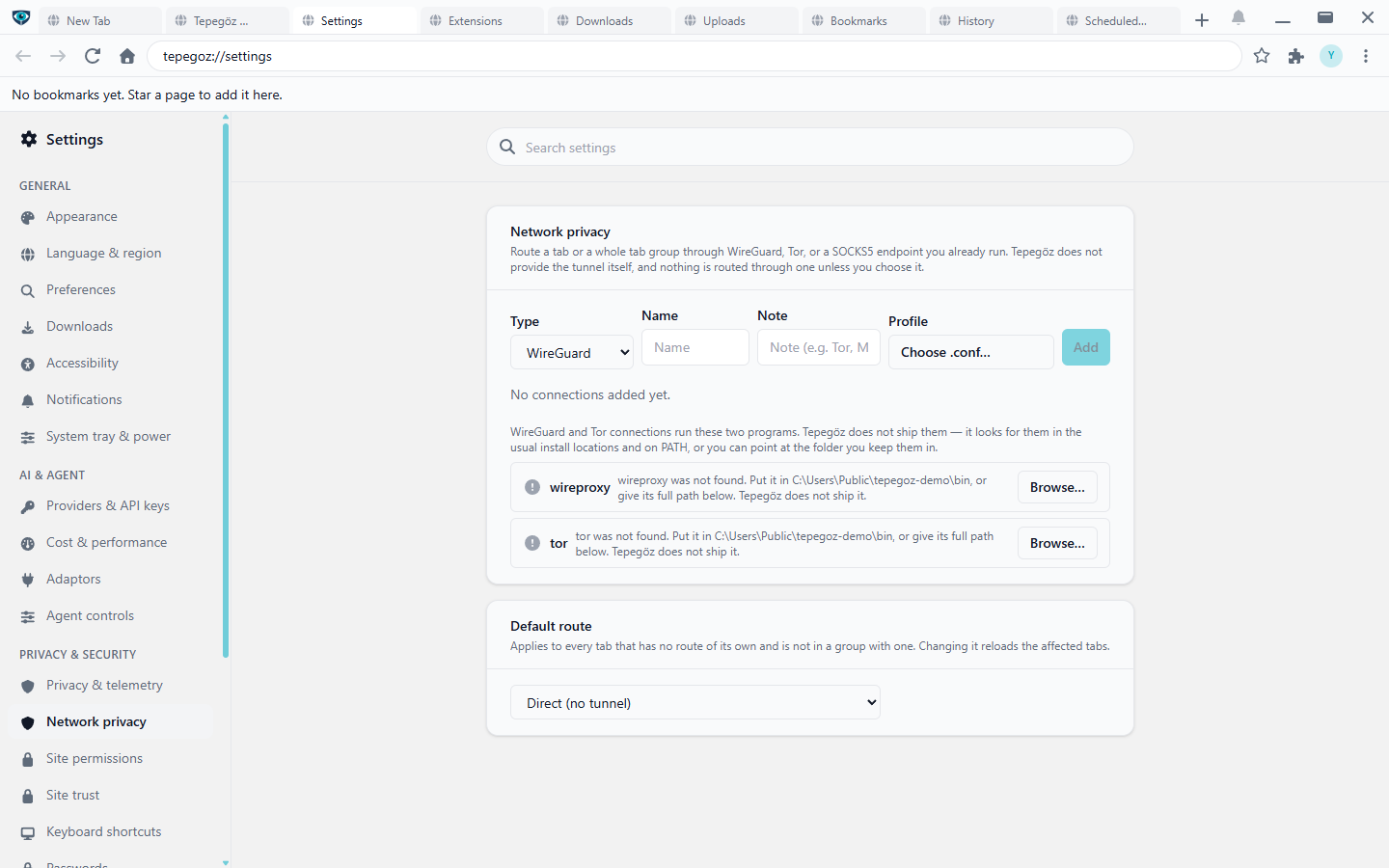Click the Cost & performance gauge icon
This screenshot has height=868, width=1389.
pyautogui.click(x=28, y=543)
